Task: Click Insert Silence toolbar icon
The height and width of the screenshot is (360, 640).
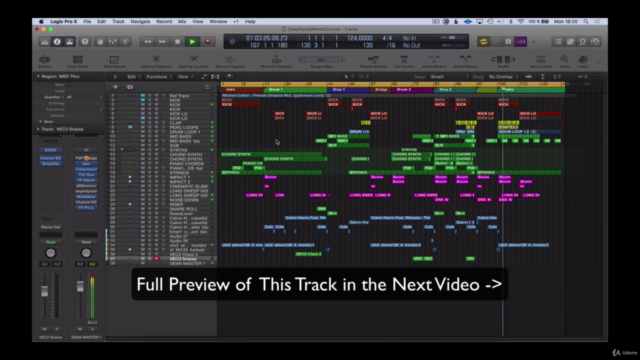Action: tap(465, 61)
